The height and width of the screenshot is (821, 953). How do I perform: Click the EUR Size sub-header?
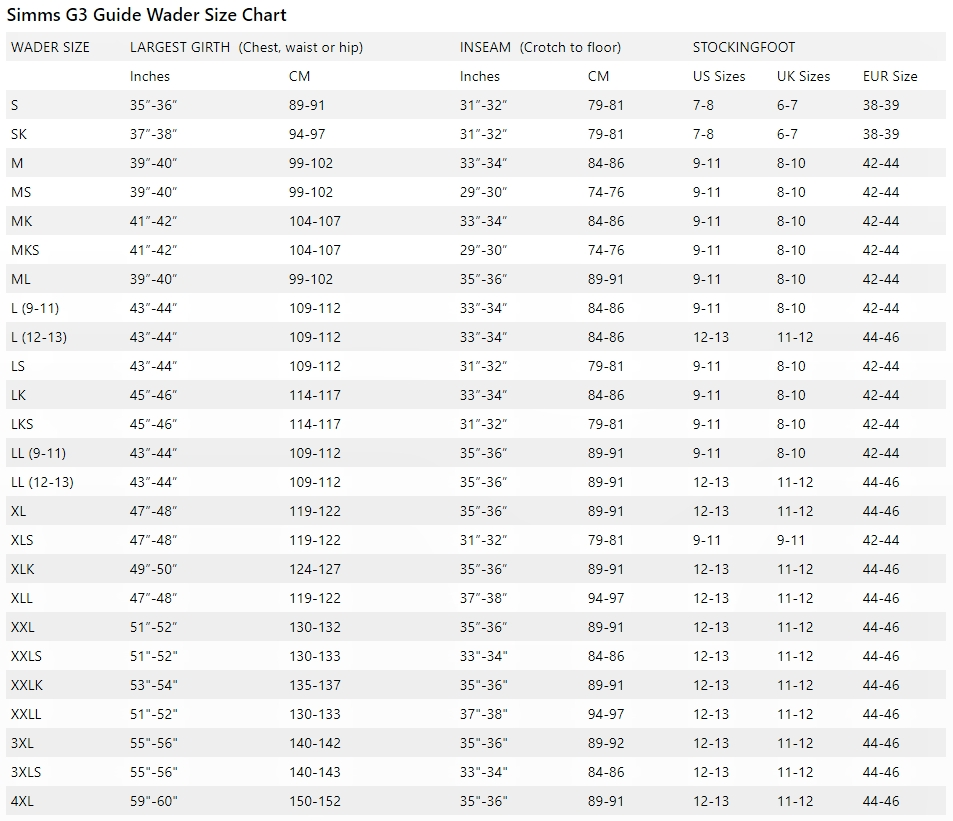pyautogui.click(x=890, y=77)
